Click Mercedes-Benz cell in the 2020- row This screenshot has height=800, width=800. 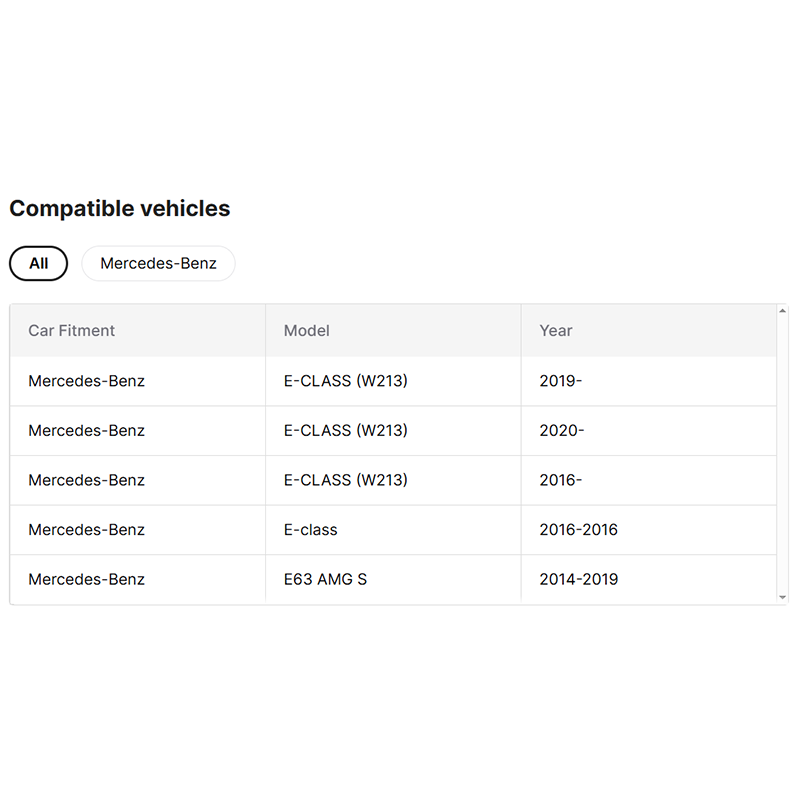click(x=138, y=431)
